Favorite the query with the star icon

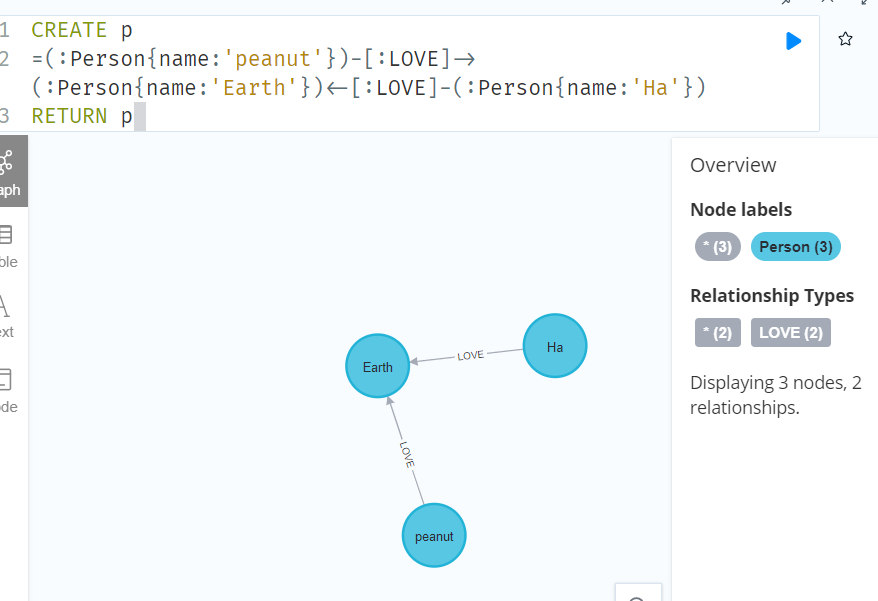(x=846, y=39)
